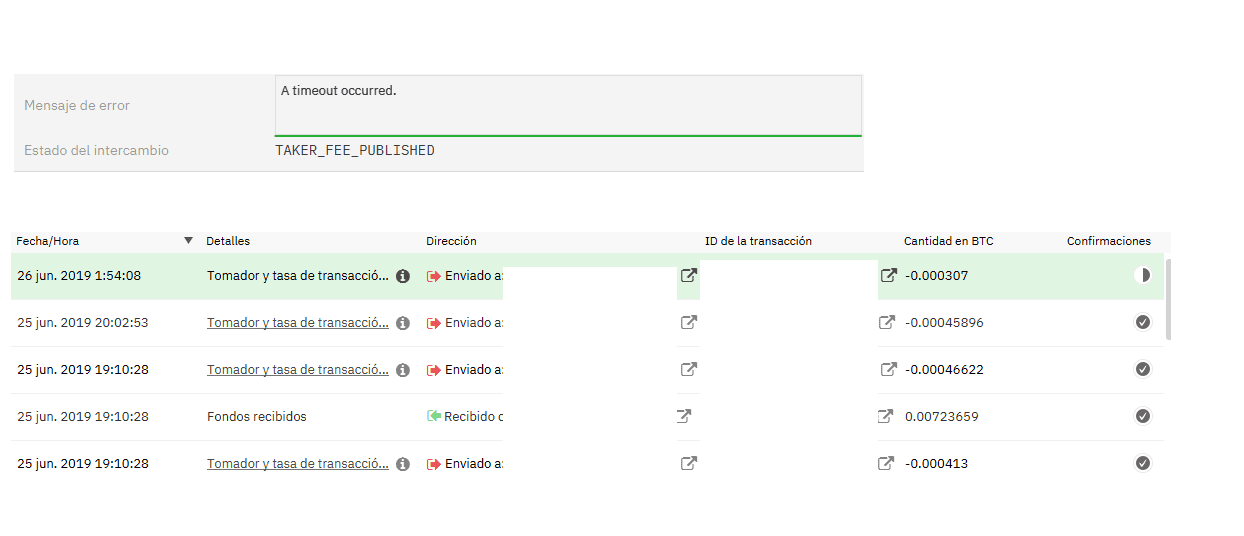Open the info icon for the 1:54:08 transaction
The width and height of the screenshot is (1244, 536).
coord(403,276)
